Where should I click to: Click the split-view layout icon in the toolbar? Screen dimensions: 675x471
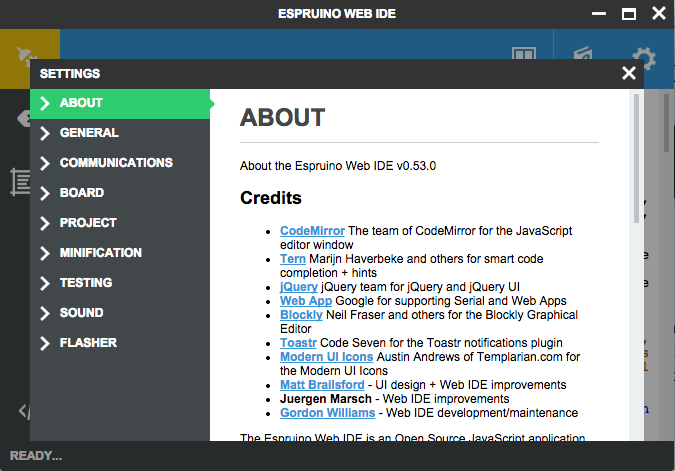[x=523, y=53]
